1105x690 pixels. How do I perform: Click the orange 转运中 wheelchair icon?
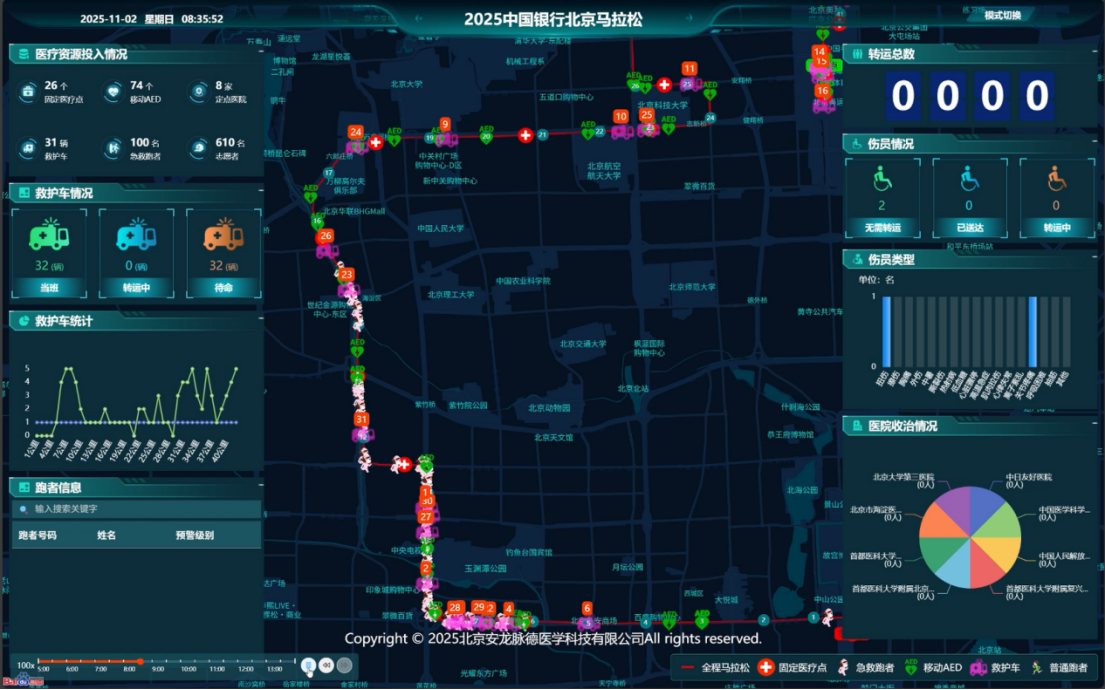coord(1056,180)
